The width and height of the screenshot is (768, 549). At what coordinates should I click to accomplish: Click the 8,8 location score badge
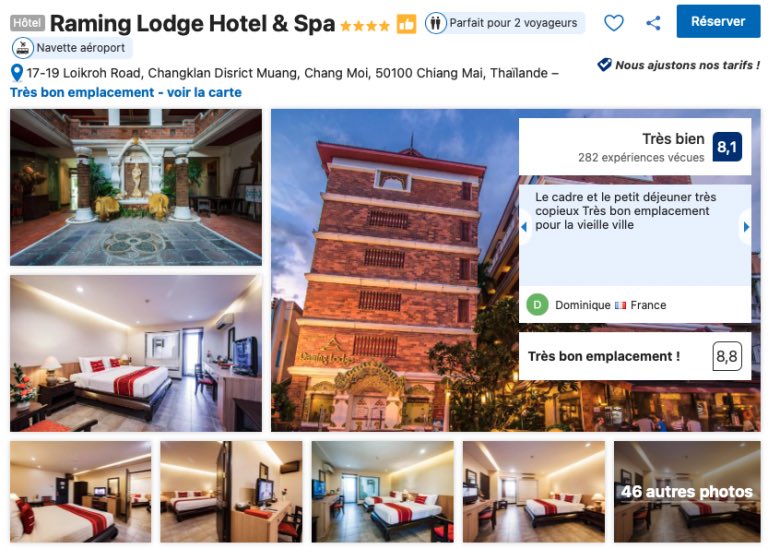point(727,356)
